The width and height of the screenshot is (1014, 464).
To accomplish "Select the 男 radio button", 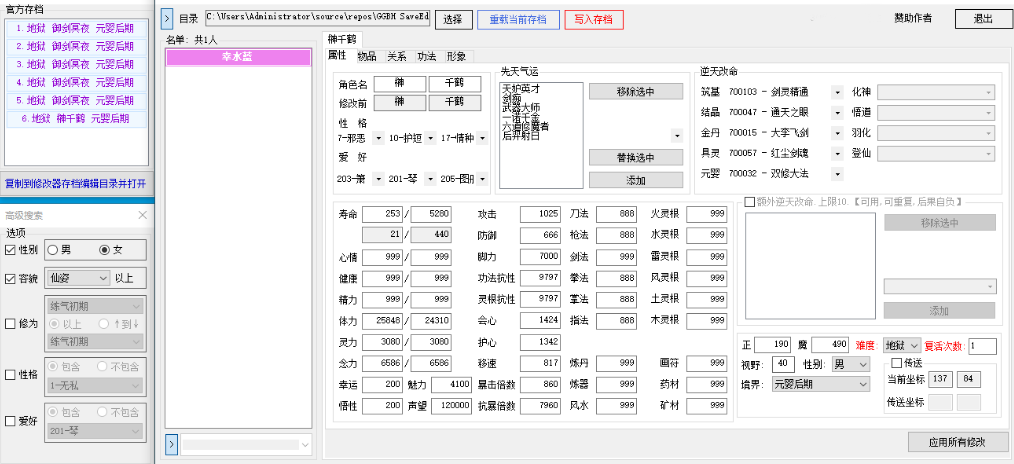I will pyautogui.click(x=54, y=249).
